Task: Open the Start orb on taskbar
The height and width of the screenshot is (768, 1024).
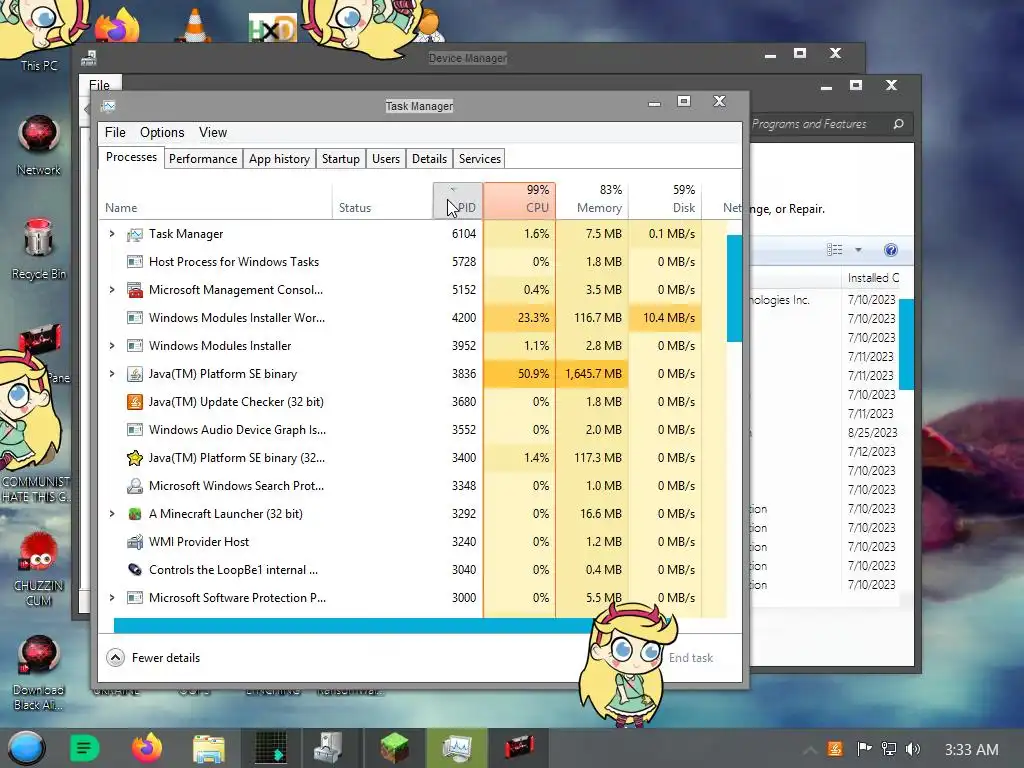Action: pyautogui.click(x=26, y=748)
